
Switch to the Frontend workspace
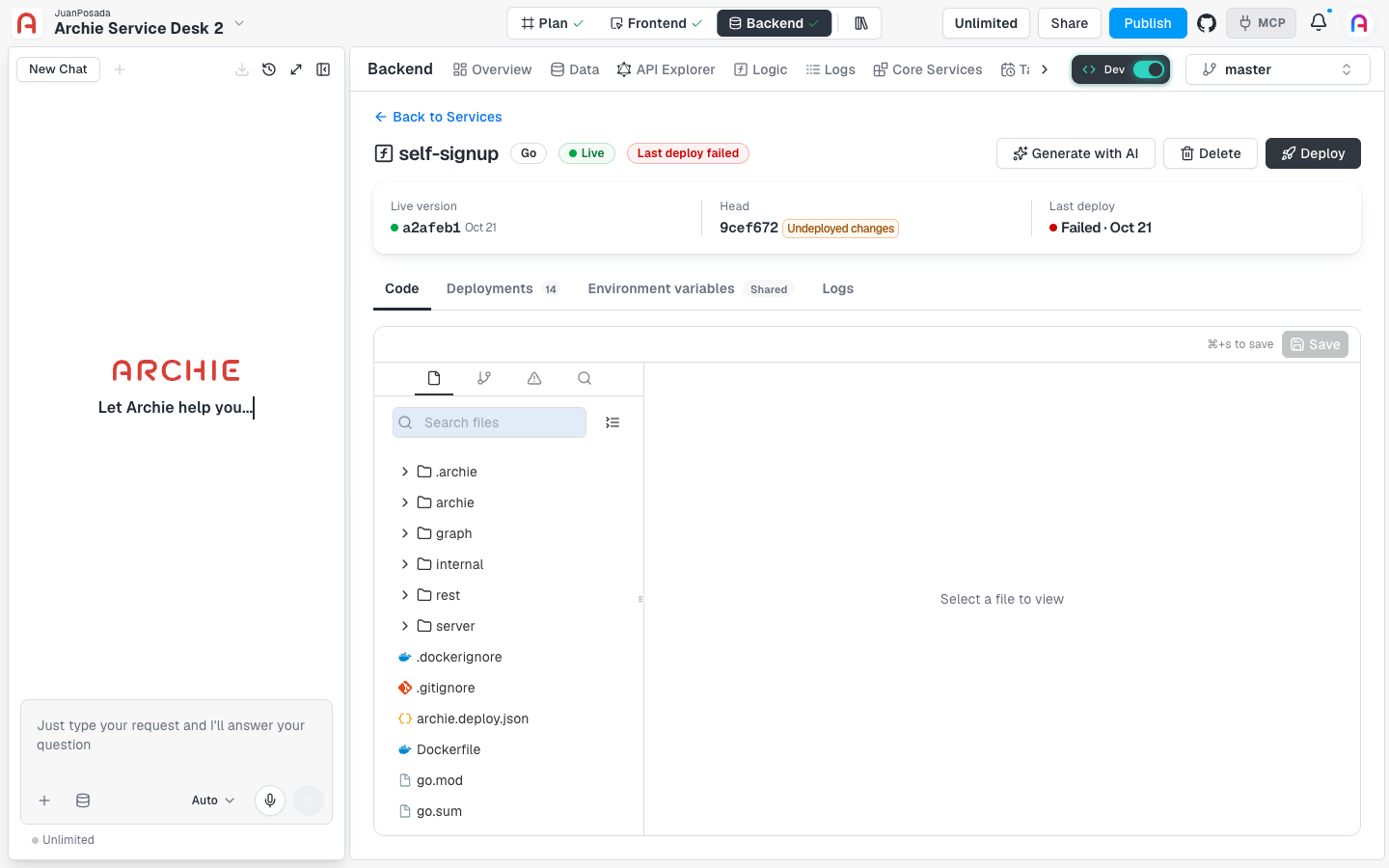[656, 23]
